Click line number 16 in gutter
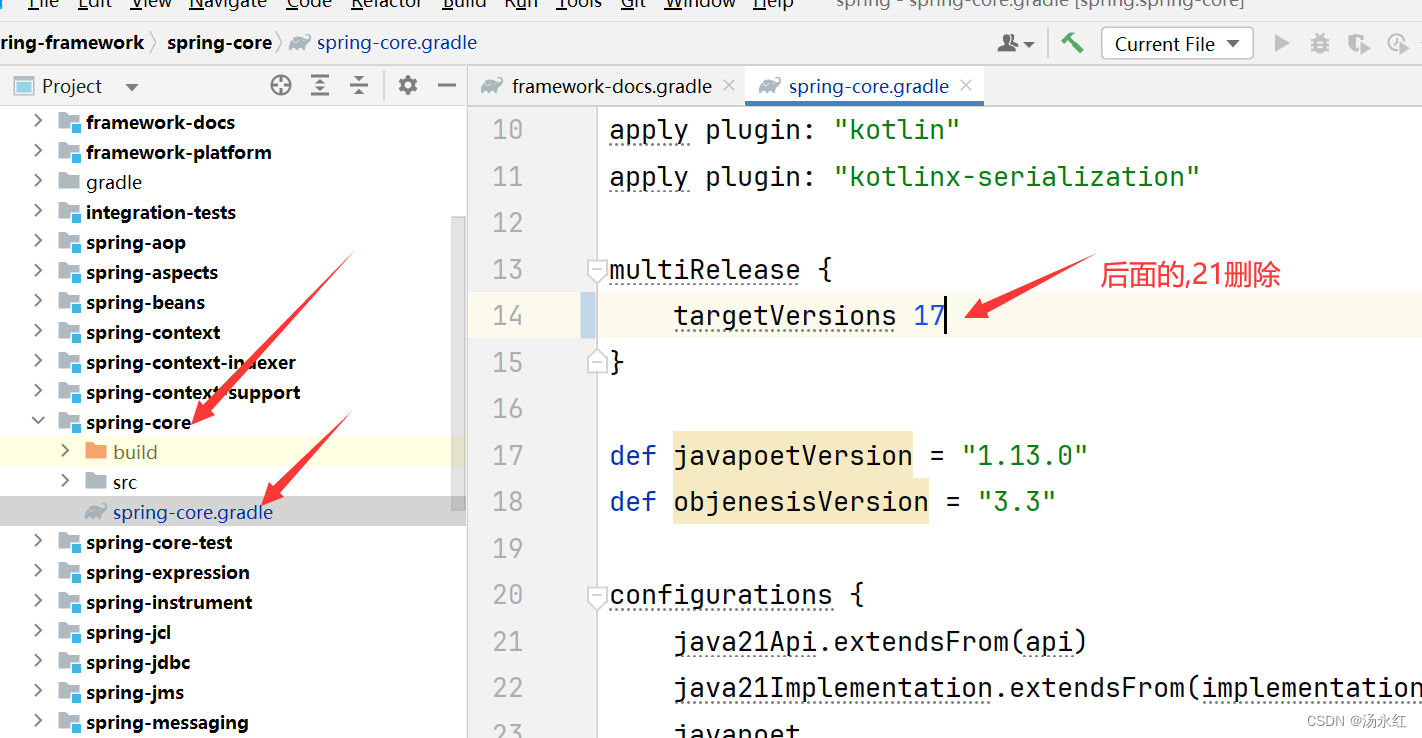 click(x=508, y=409)
